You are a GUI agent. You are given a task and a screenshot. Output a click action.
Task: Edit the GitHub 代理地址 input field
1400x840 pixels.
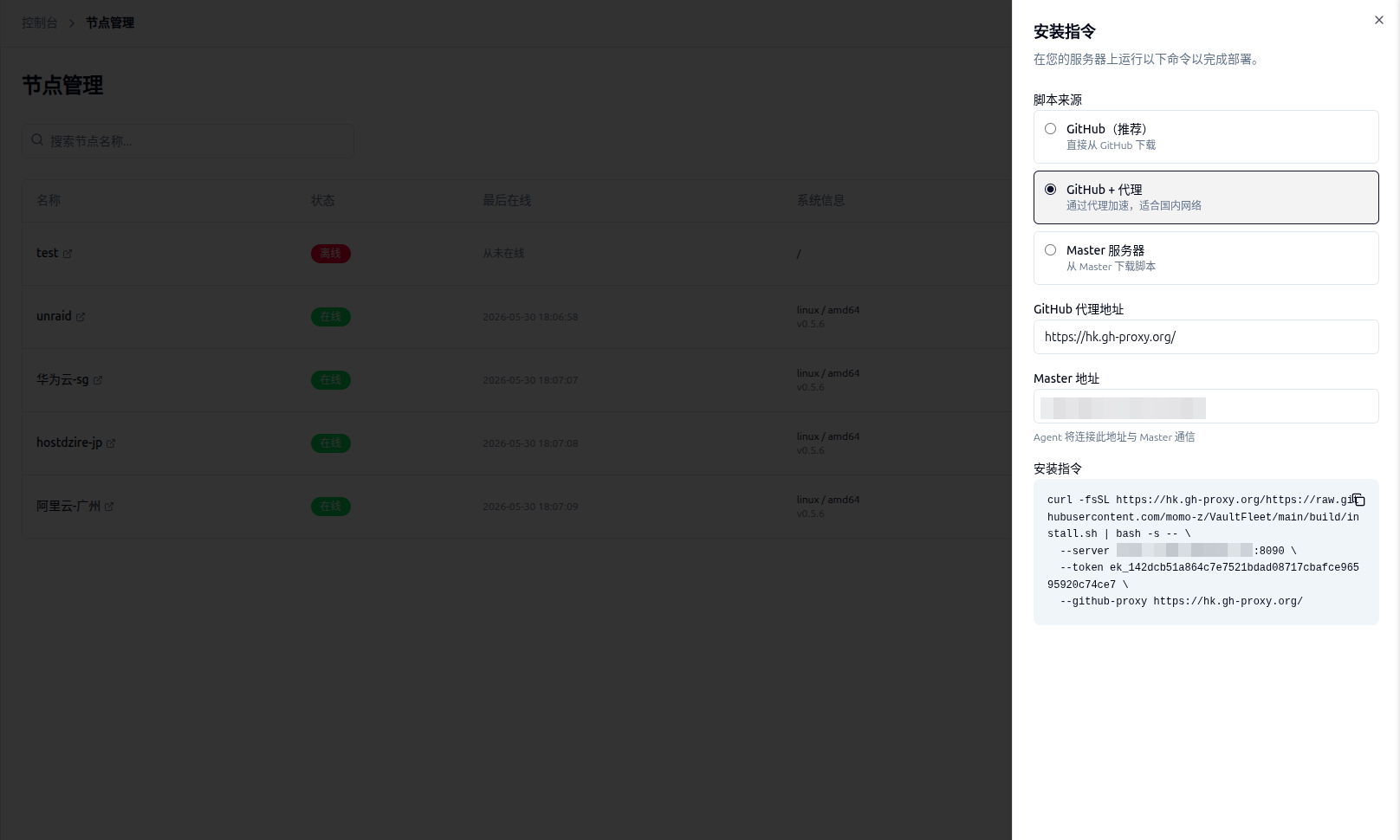click(1206, 337)
